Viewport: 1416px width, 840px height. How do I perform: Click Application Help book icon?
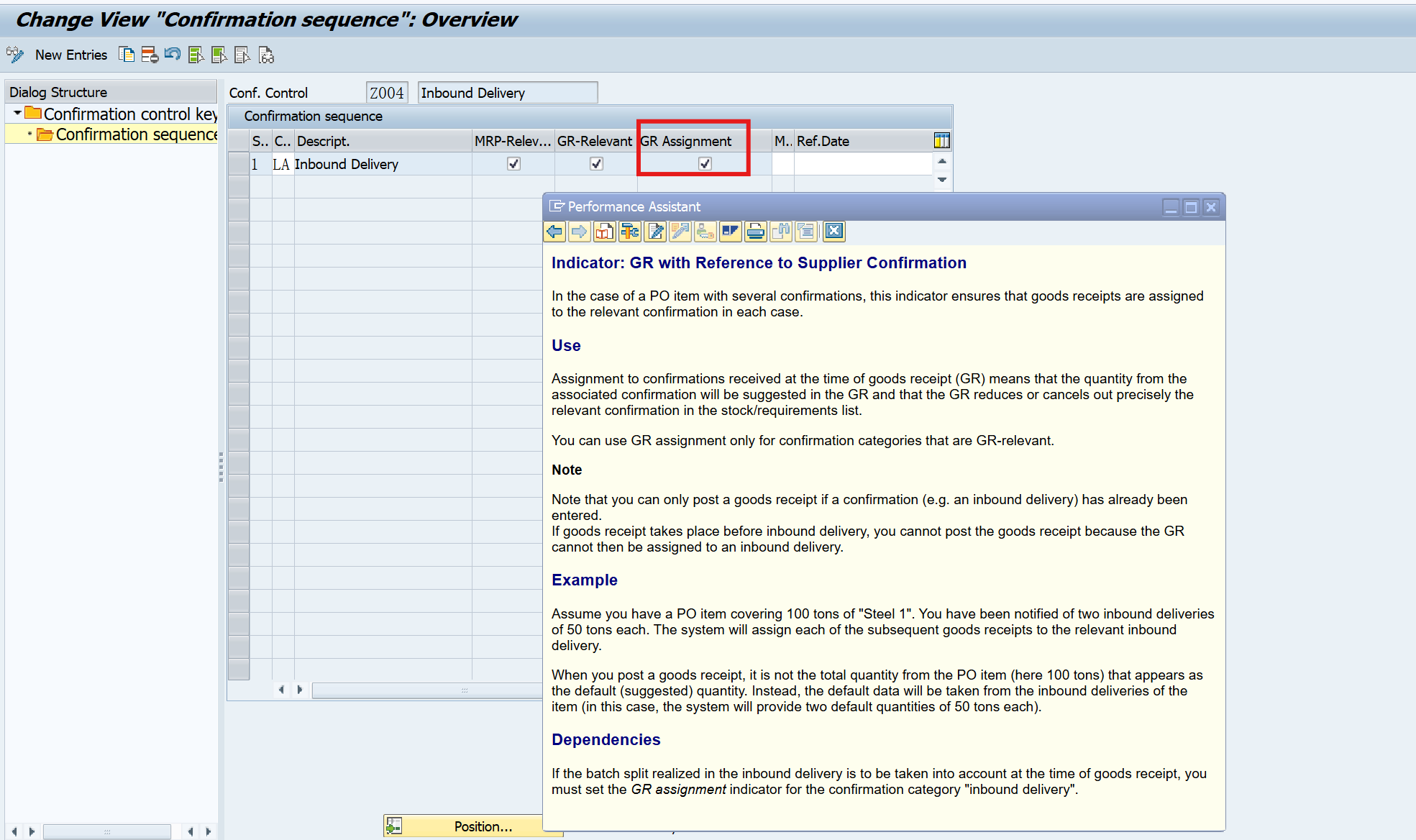point(605,231)
